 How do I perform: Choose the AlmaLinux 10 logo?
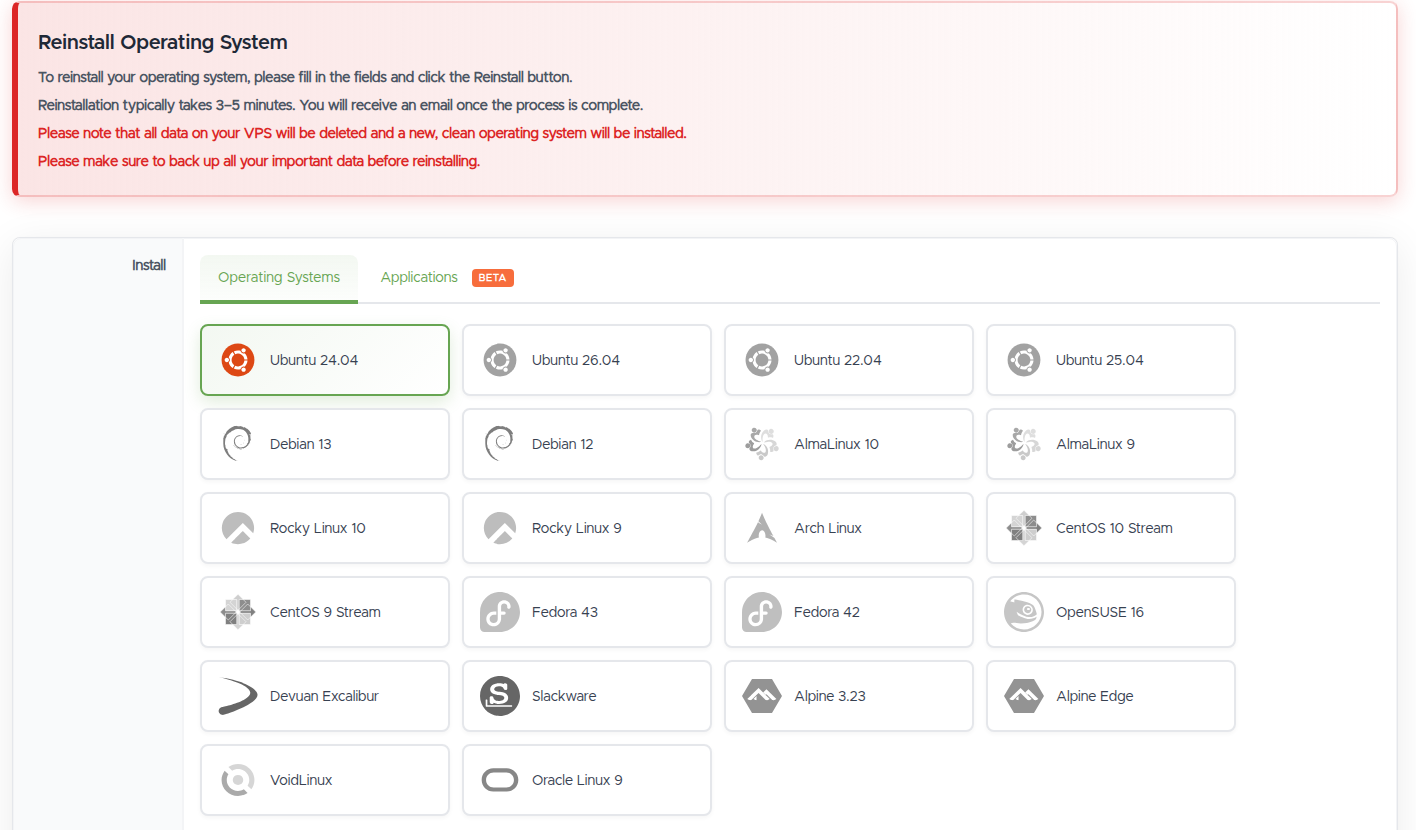762,444
